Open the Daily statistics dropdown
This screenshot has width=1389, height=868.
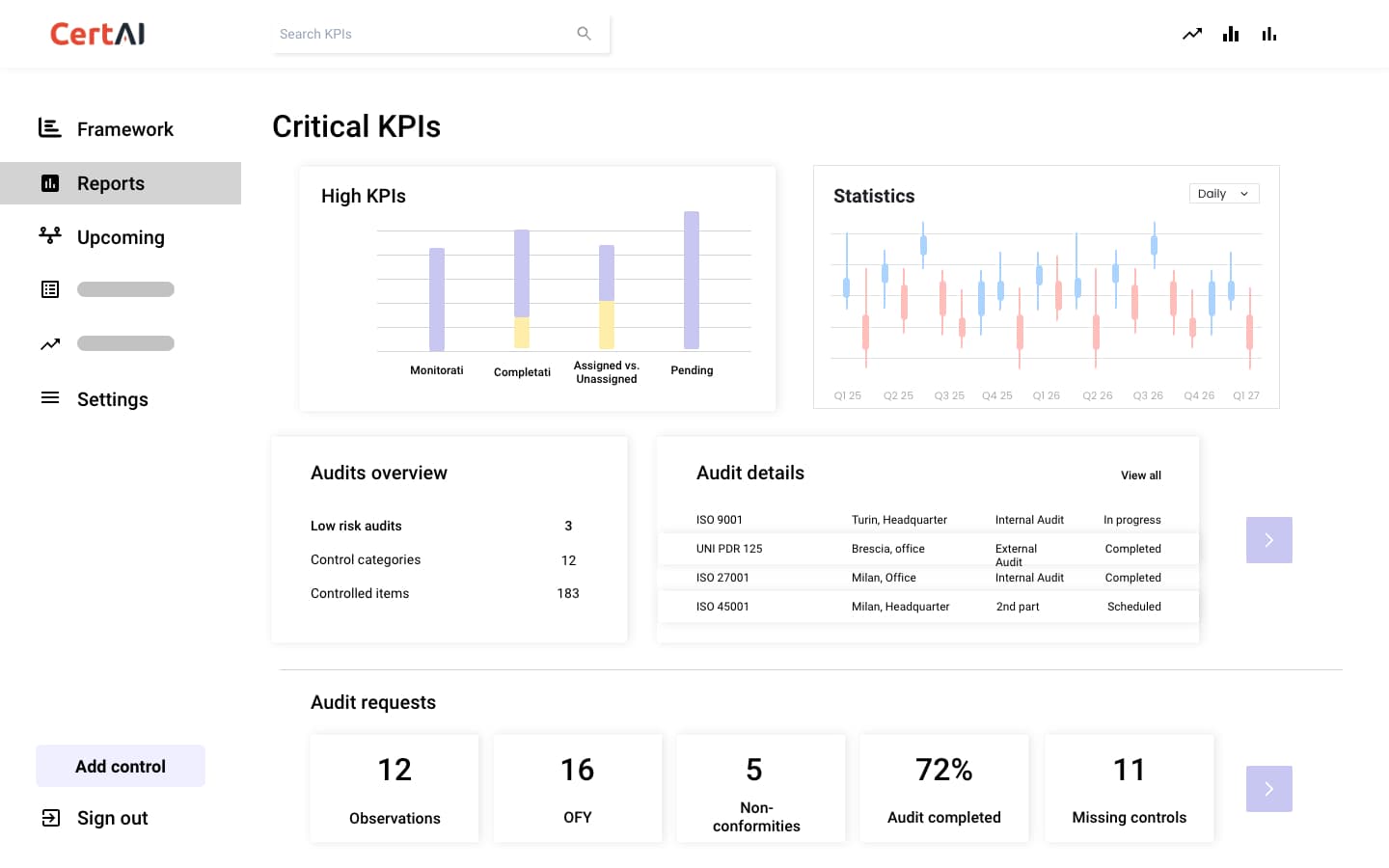[1223, 194]
